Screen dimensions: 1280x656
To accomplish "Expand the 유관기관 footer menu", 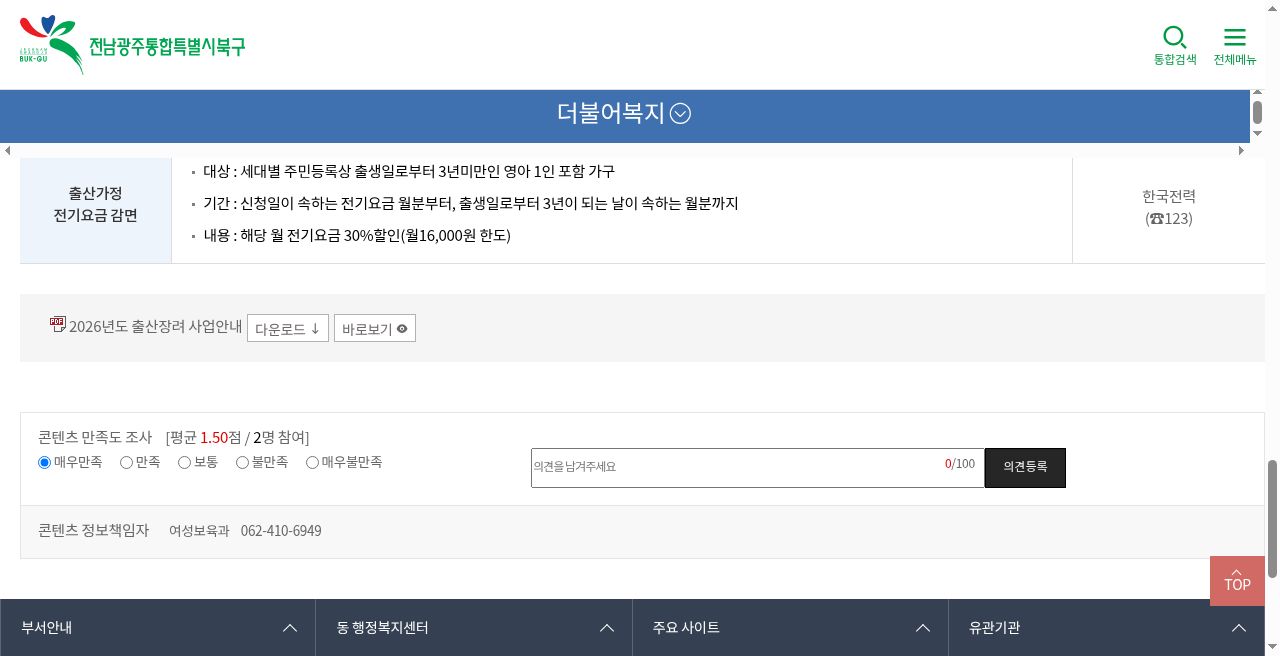I will click(x=1107, y=628).
